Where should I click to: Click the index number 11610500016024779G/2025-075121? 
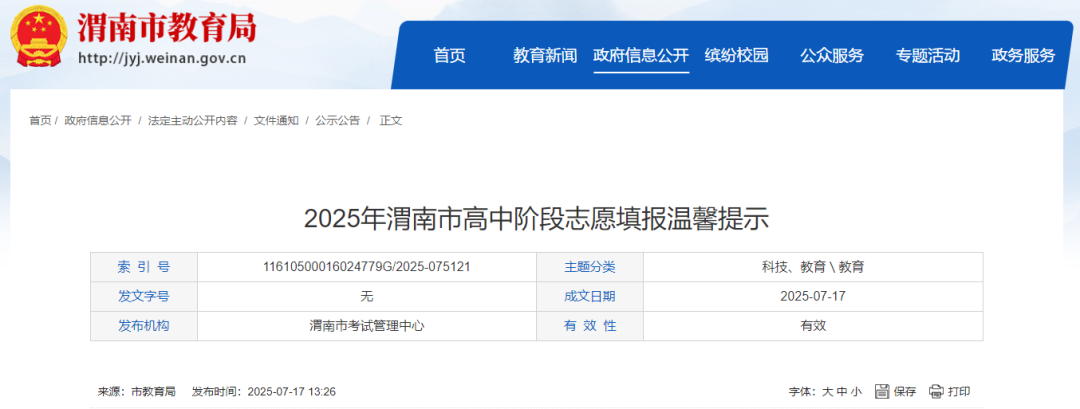click(367, 266)
